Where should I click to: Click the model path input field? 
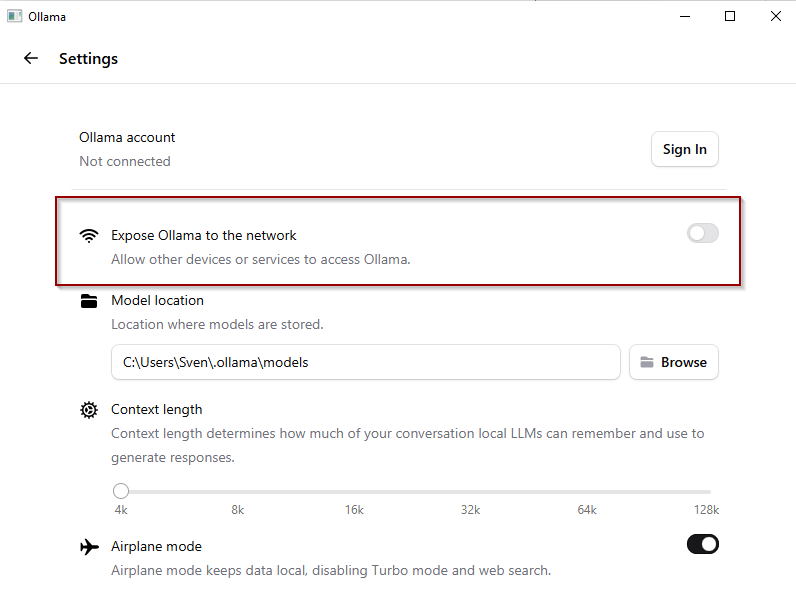point(365,362)
